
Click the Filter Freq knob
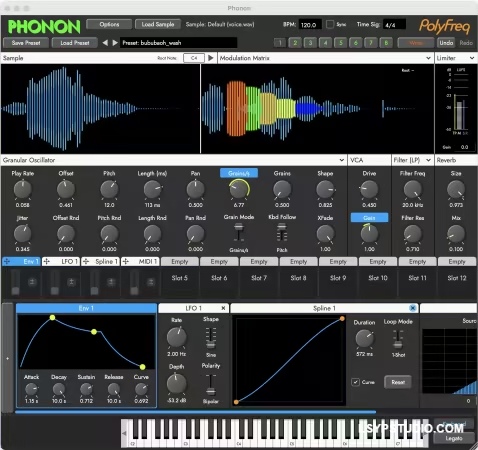click(412, 189)
